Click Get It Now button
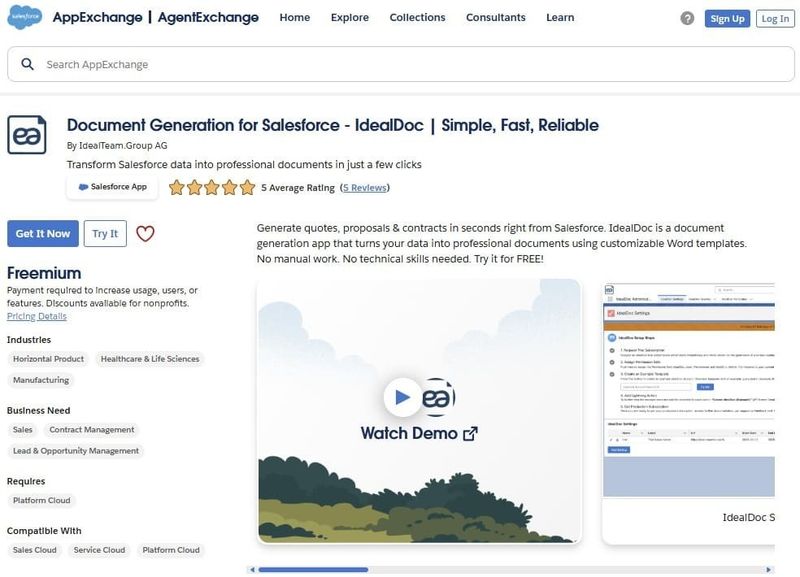The image size is (800, 577). pos(43,234)
